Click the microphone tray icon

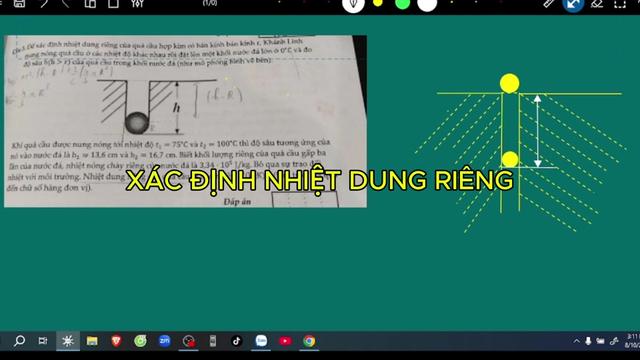point(588,341)
